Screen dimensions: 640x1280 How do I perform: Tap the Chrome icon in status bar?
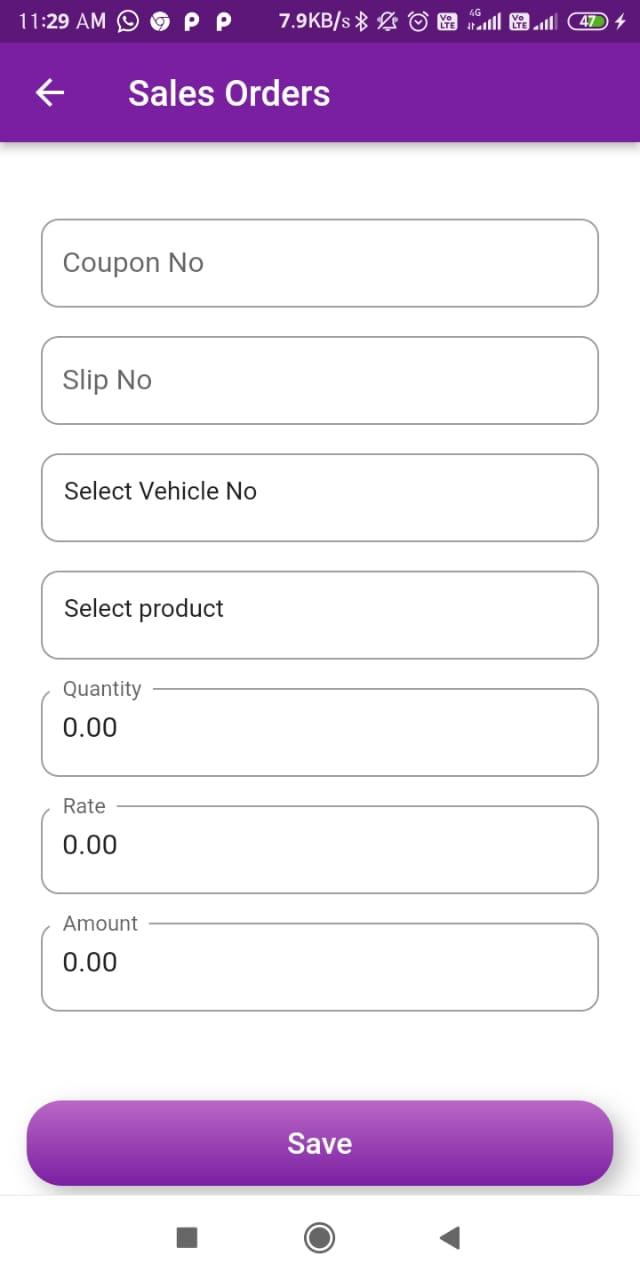[160, 21]
